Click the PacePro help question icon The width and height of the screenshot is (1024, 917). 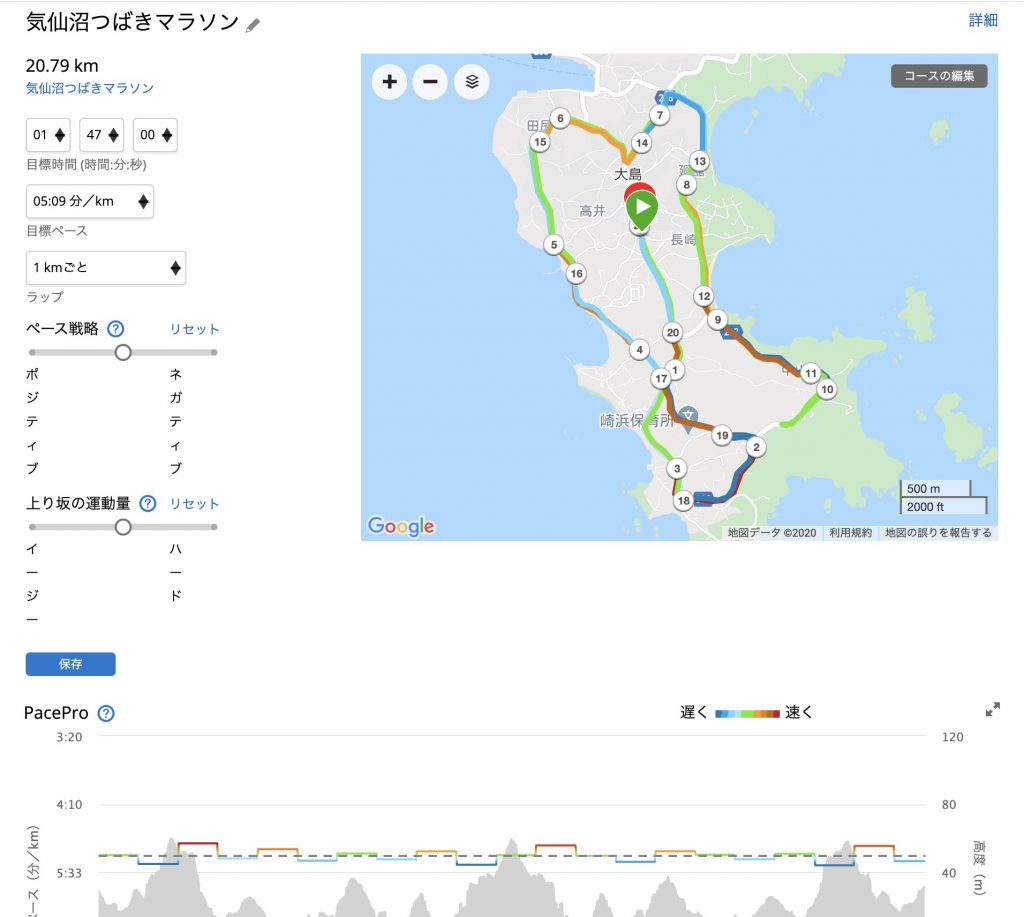coord(106,713)
